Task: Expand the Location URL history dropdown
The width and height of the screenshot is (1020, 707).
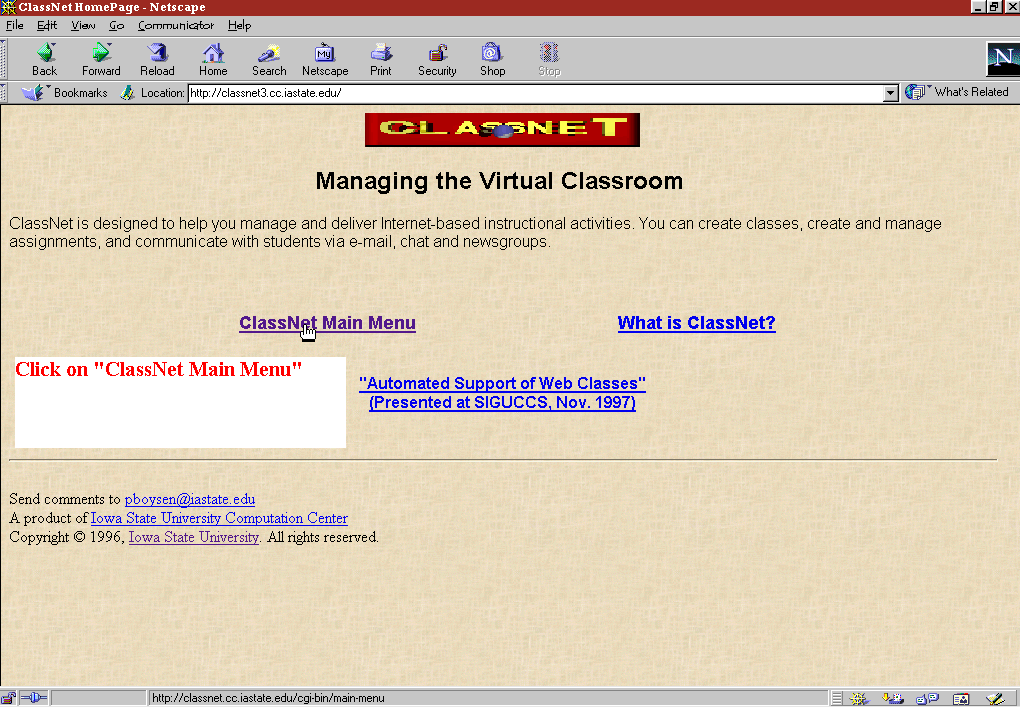Action: (891, 93)
